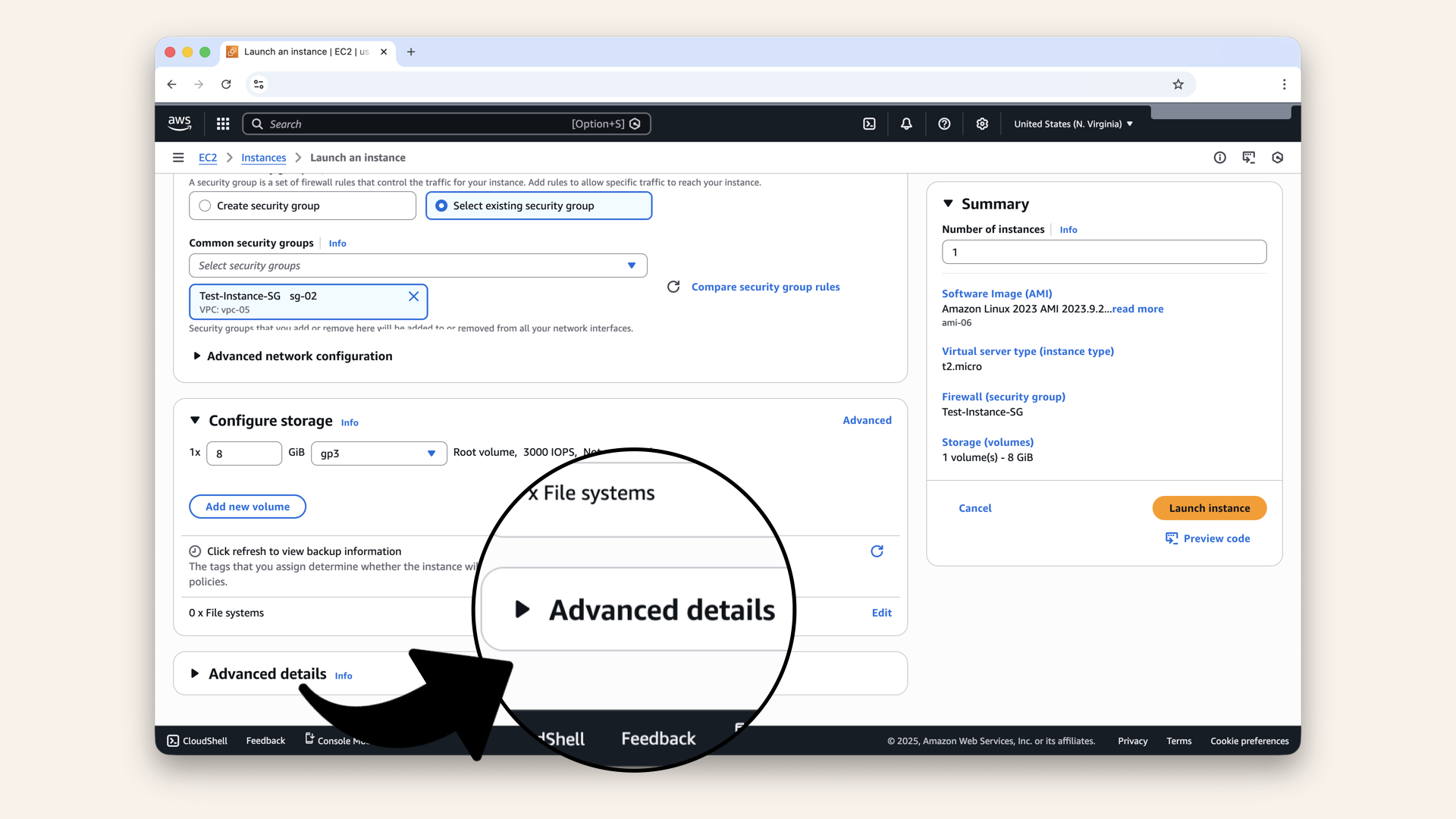Click the Preview code icon
Screen dimensions: 1456x819
point(1171,538)
